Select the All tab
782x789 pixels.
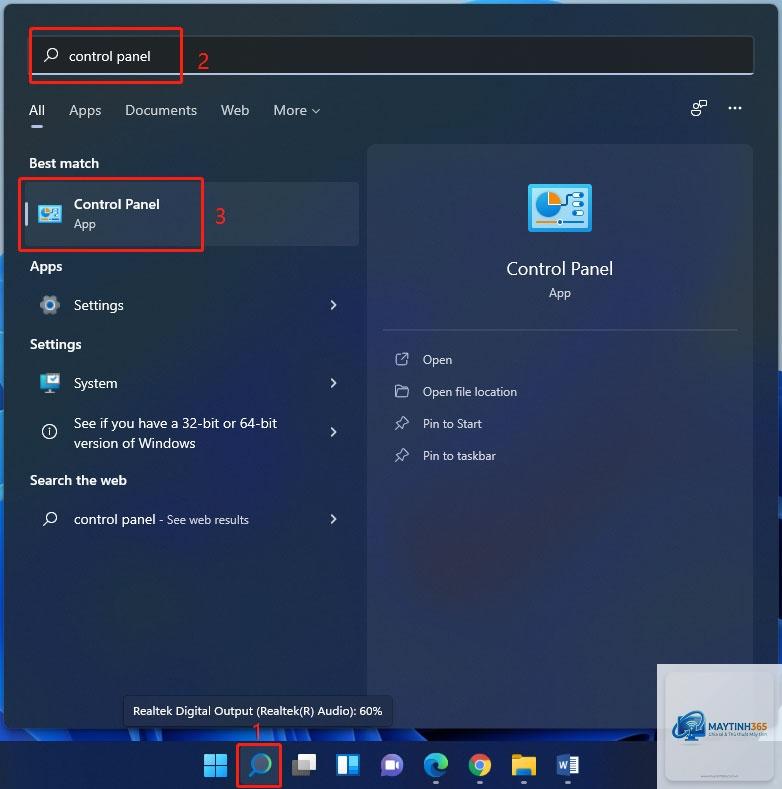tap(37, 110)
